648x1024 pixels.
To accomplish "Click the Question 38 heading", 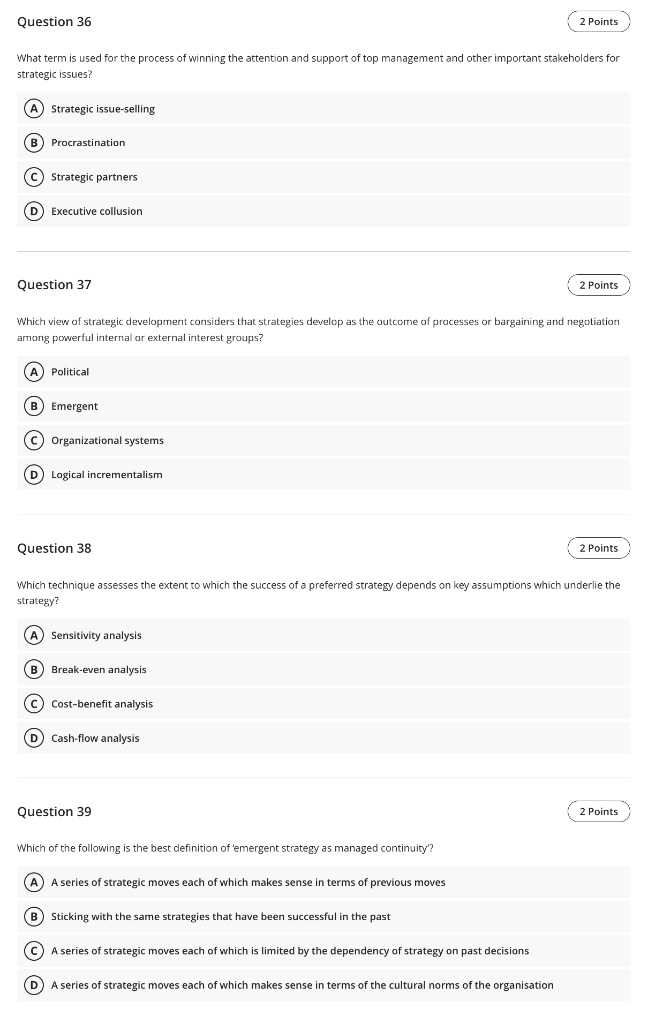I will (54, 548).
